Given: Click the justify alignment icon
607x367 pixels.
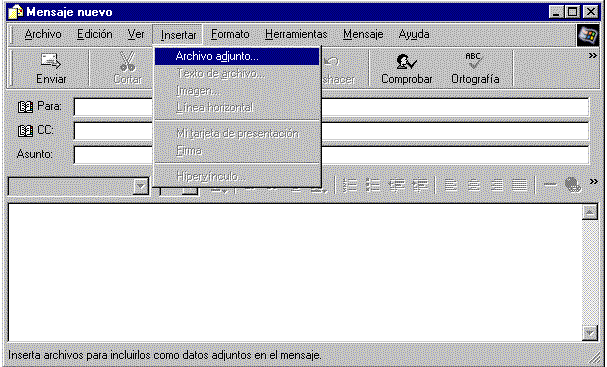Looking at the screenshot, I should click(x=520, y=185).
